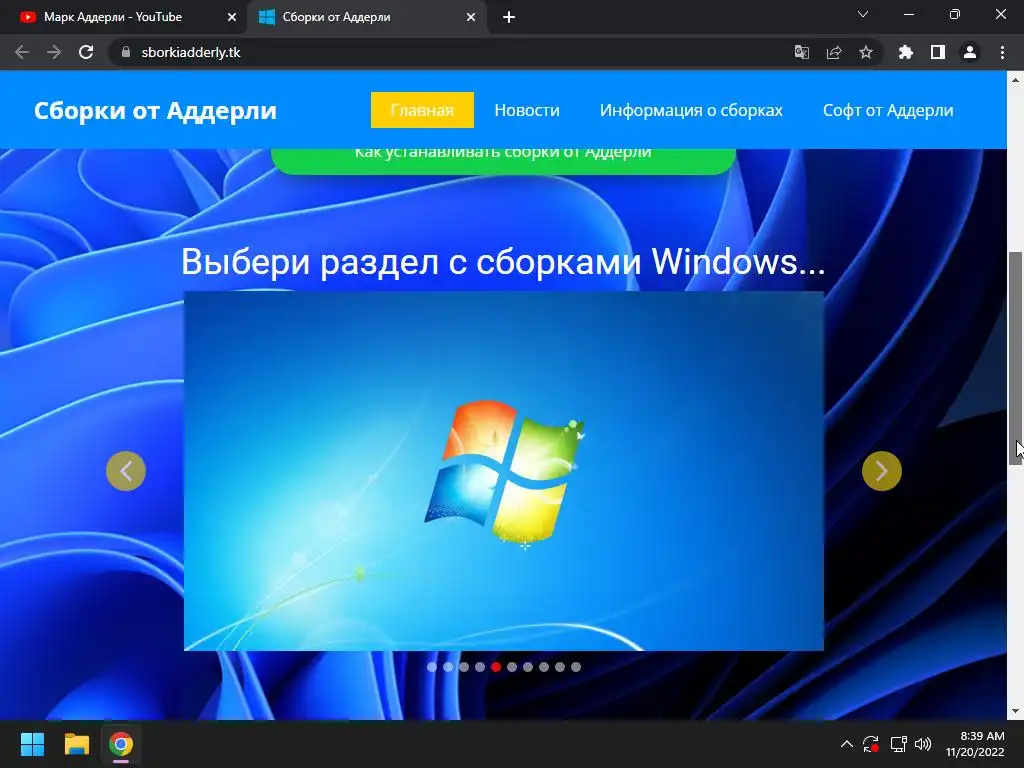Open Софт от Аддерли menu item
The image size is (1024, 768).
click(x=888, y=110)
